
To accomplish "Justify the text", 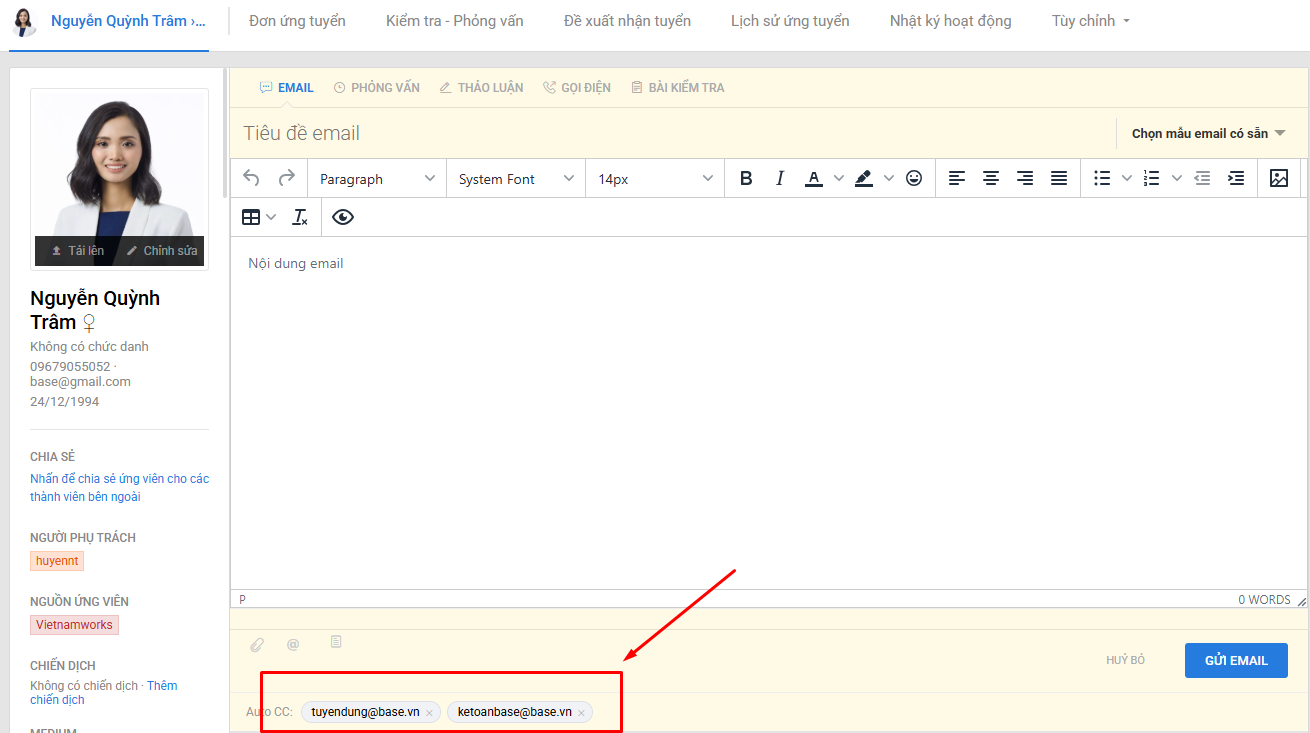I will point(1059,178).
